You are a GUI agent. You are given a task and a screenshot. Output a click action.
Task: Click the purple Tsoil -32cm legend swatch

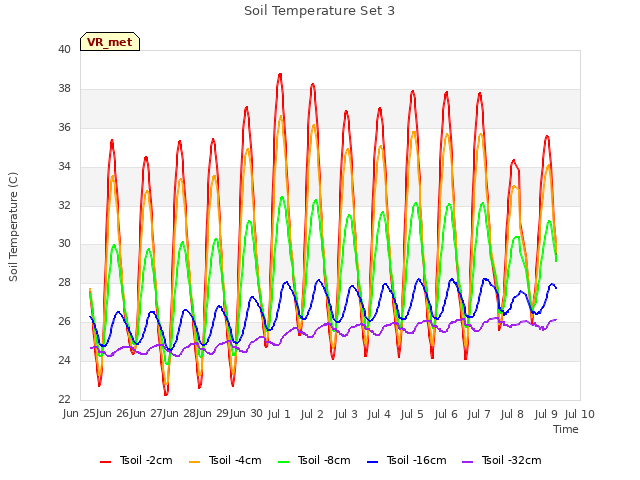point(467,461)
